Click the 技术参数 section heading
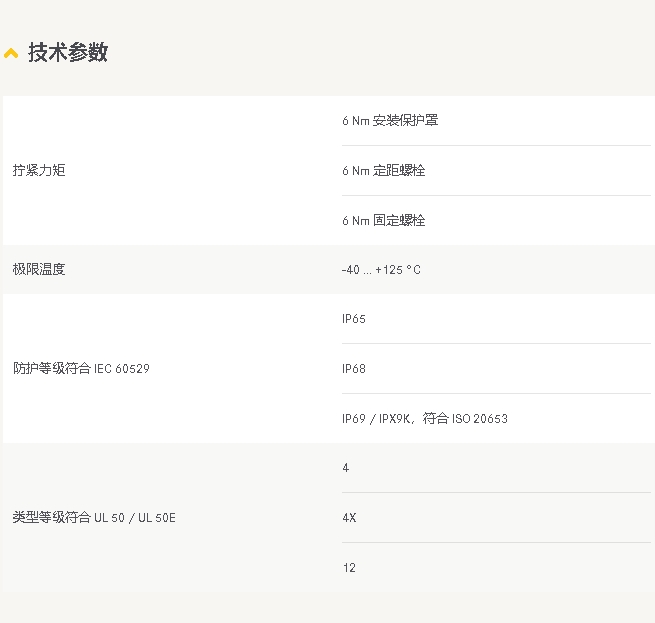The image size is (655, 623). [67, 53]
